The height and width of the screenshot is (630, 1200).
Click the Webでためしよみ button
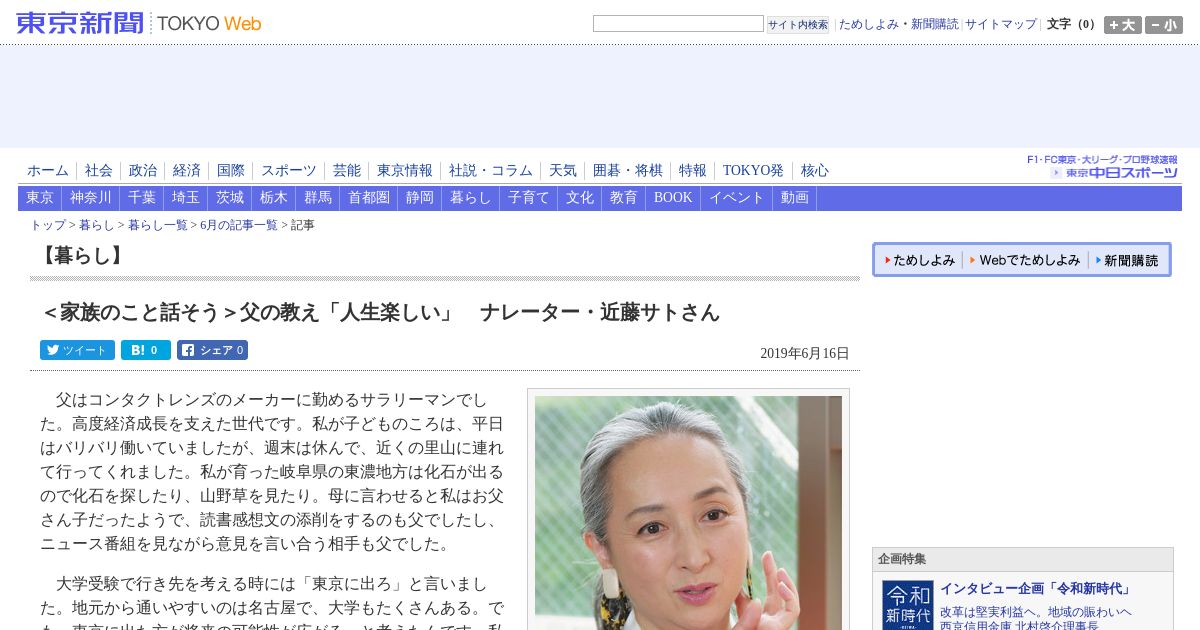1025,260
